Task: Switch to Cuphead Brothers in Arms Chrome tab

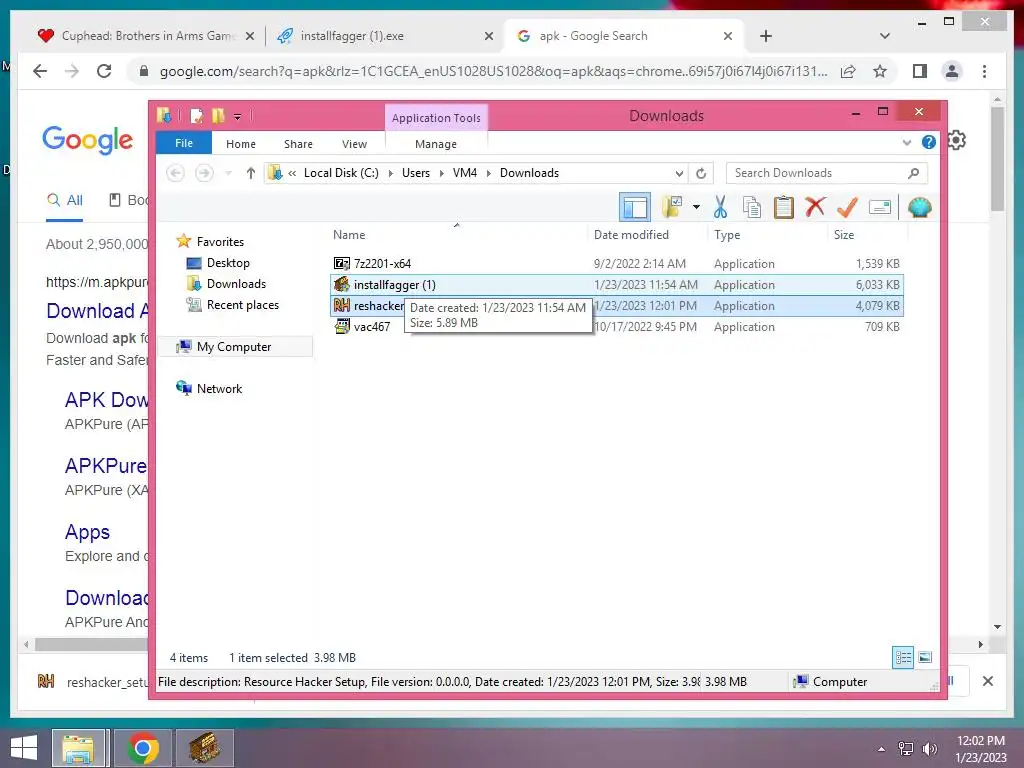Action: 145,36
